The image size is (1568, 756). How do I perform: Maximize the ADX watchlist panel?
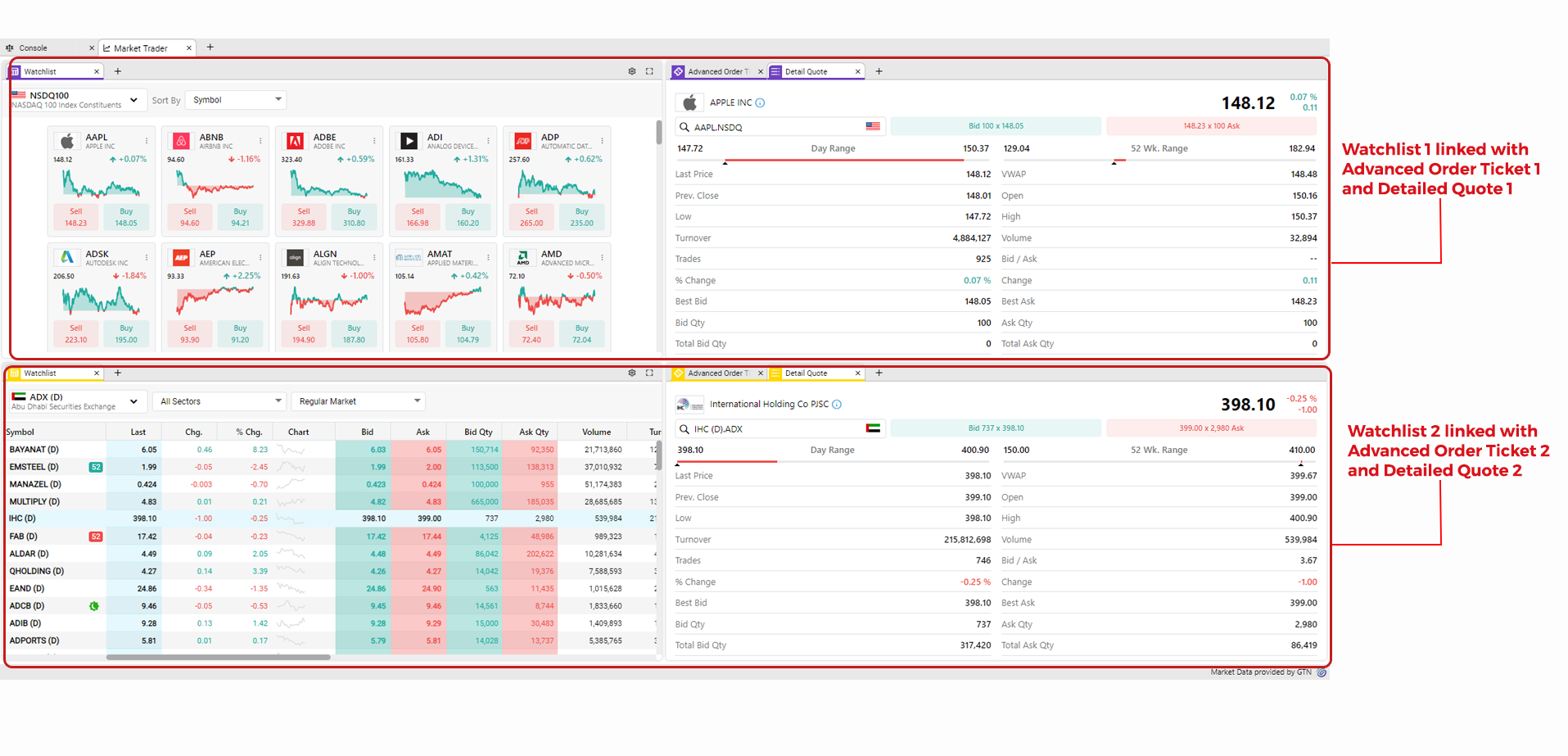tap(649, 373)
